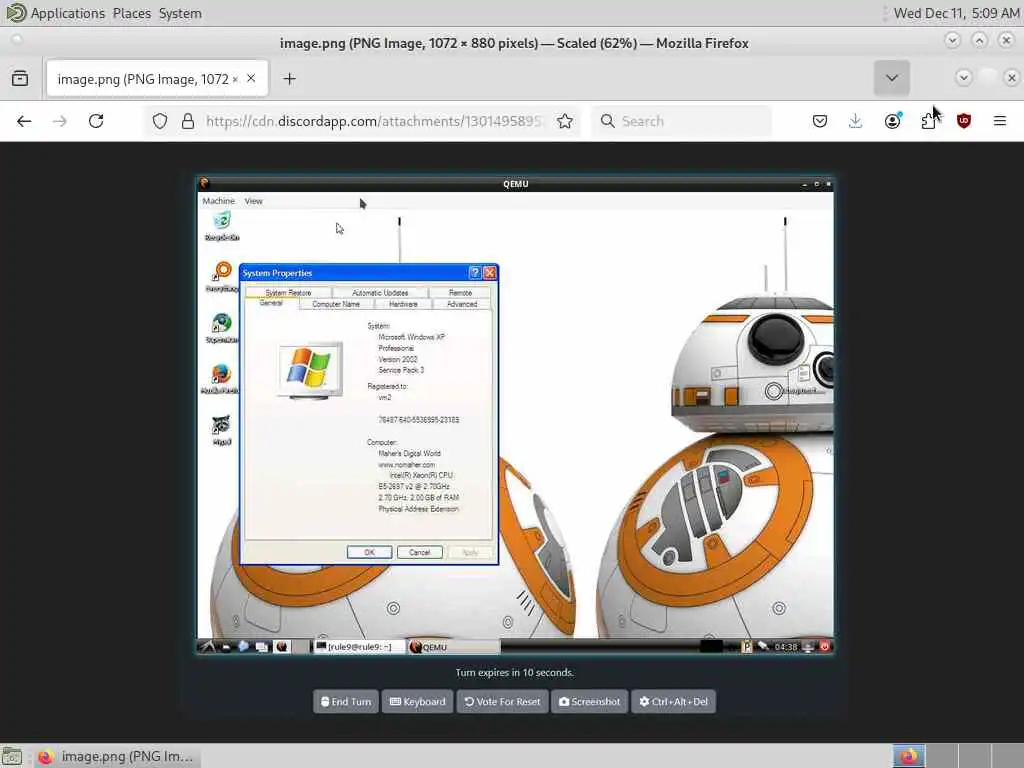1024x768 pixels.
Task: Open a new tab with plus
Action: pos(289,79)
